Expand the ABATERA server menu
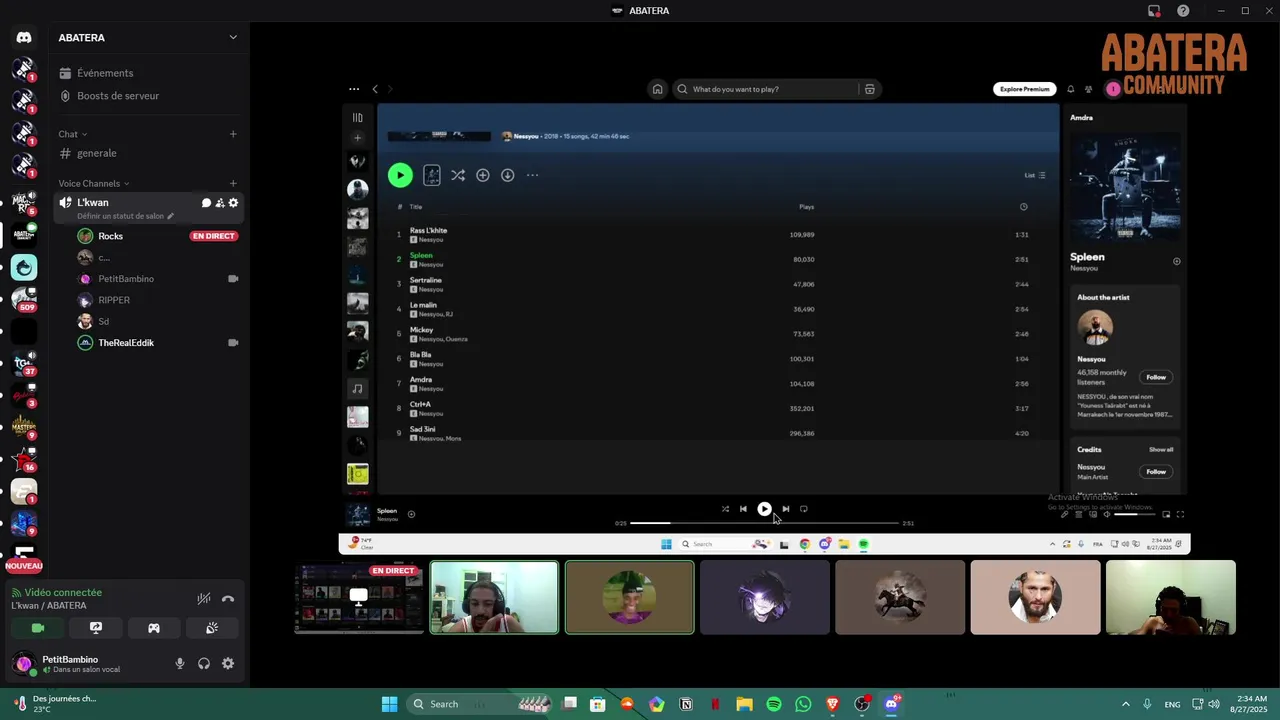 [x=233, y=38]
